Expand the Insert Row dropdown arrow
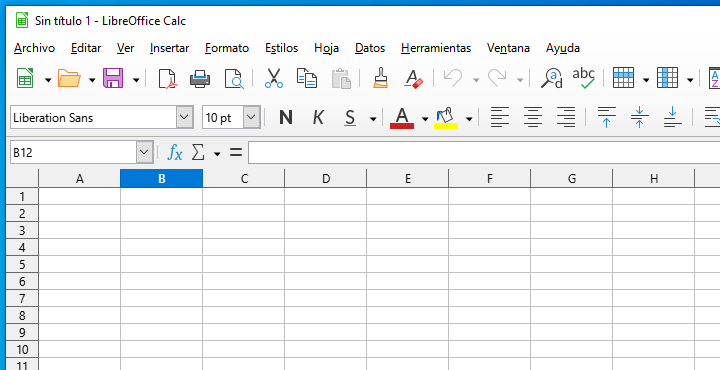Viewport: 720px width, 370px height. pyautogui.click(x=646, y=80)
